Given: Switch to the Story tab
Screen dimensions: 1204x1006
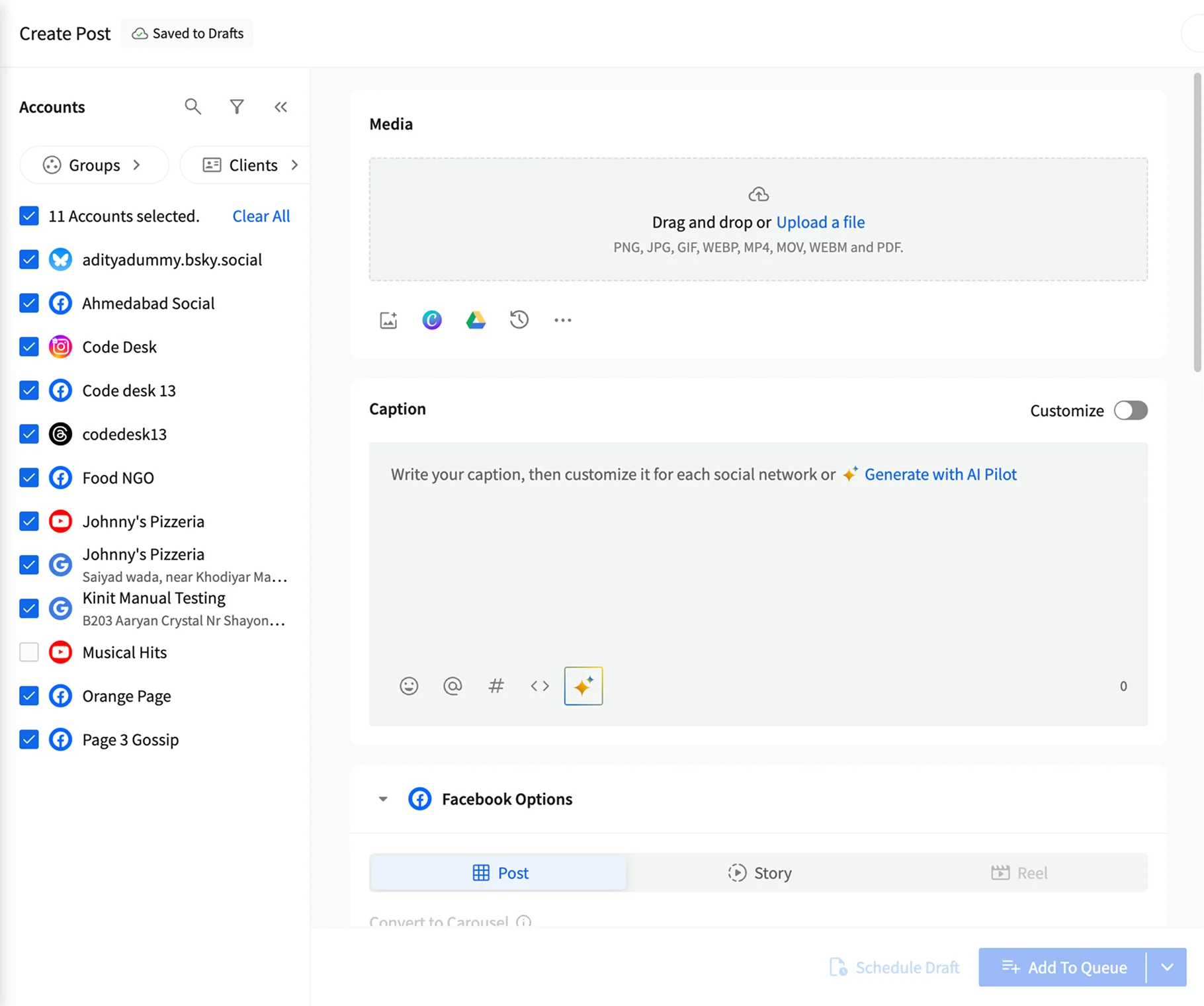Looking at the screenshot, I should (x=759, y=872).
